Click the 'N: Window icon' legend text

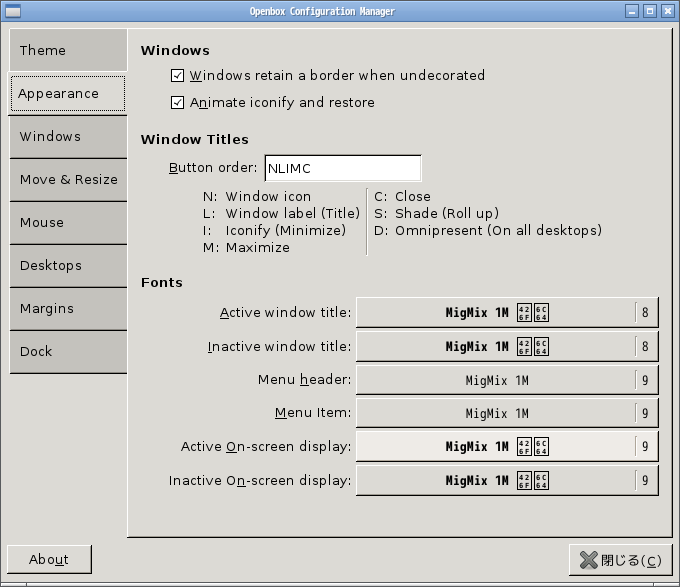pos(257,196)
